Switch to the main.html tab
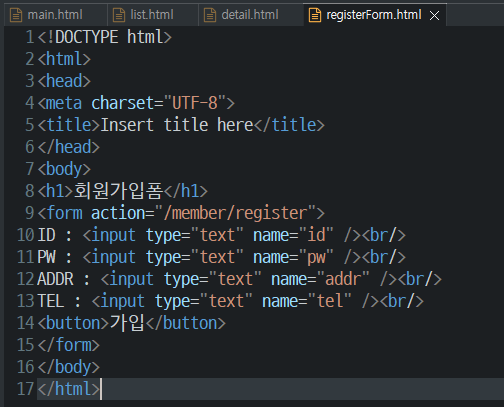The image size is (504, 407). coord(55,15)
